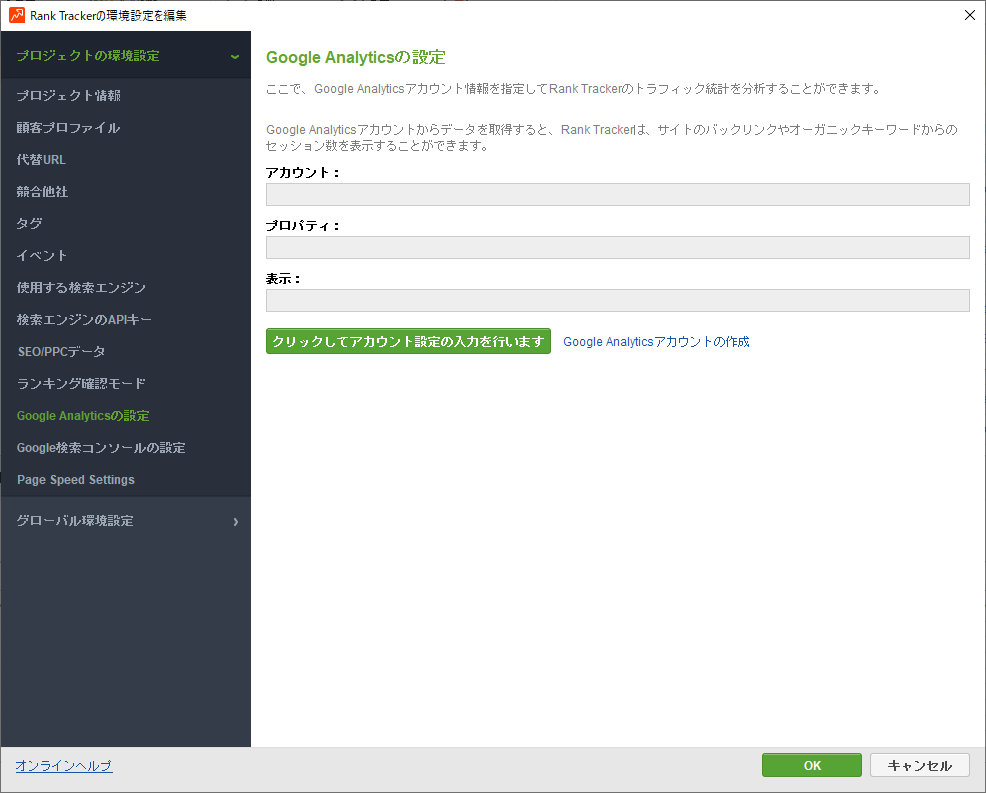Open イベント settings
The height and width of the screenshot is (793, 986).
pos(42,256)
